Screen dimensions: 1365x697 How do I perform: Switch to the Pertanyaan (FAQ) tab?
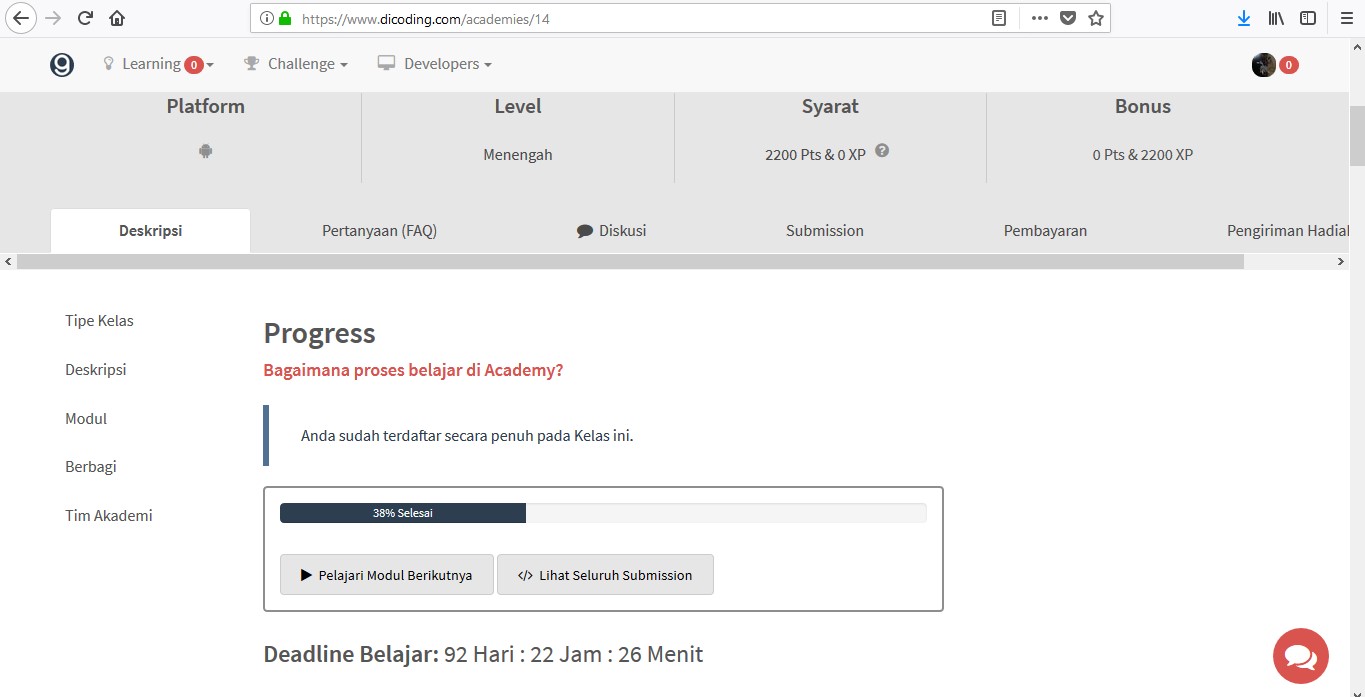point(379,231)
